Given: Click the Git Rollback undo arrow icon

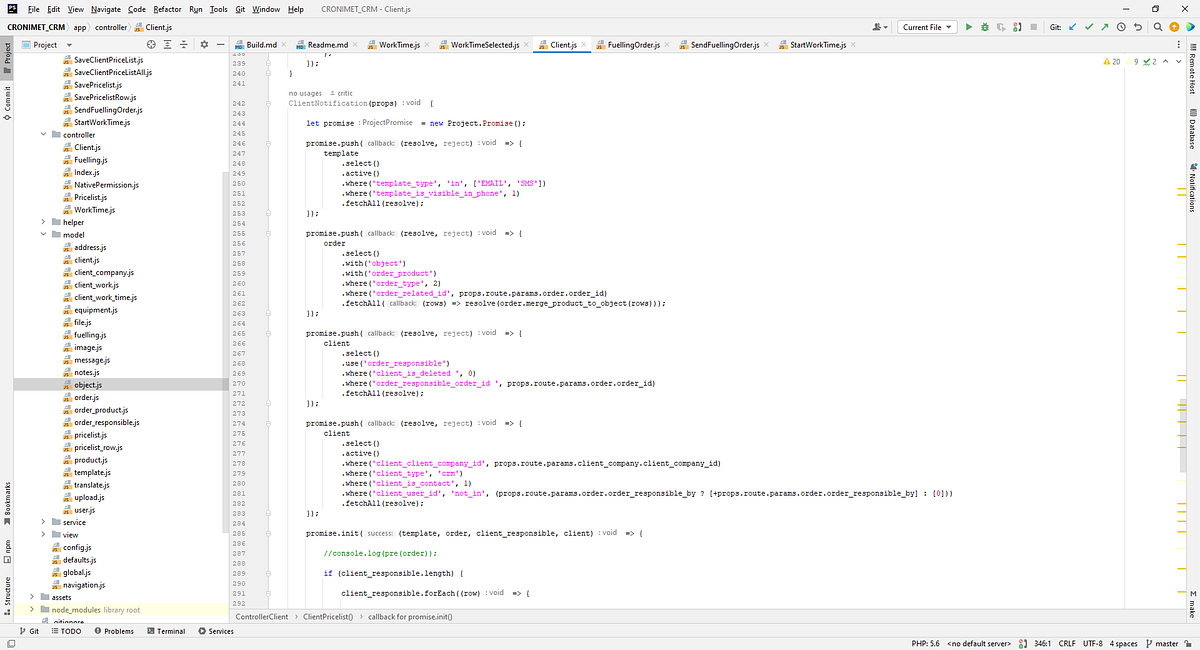Looking at the screenshot, I should point(1138,27).
